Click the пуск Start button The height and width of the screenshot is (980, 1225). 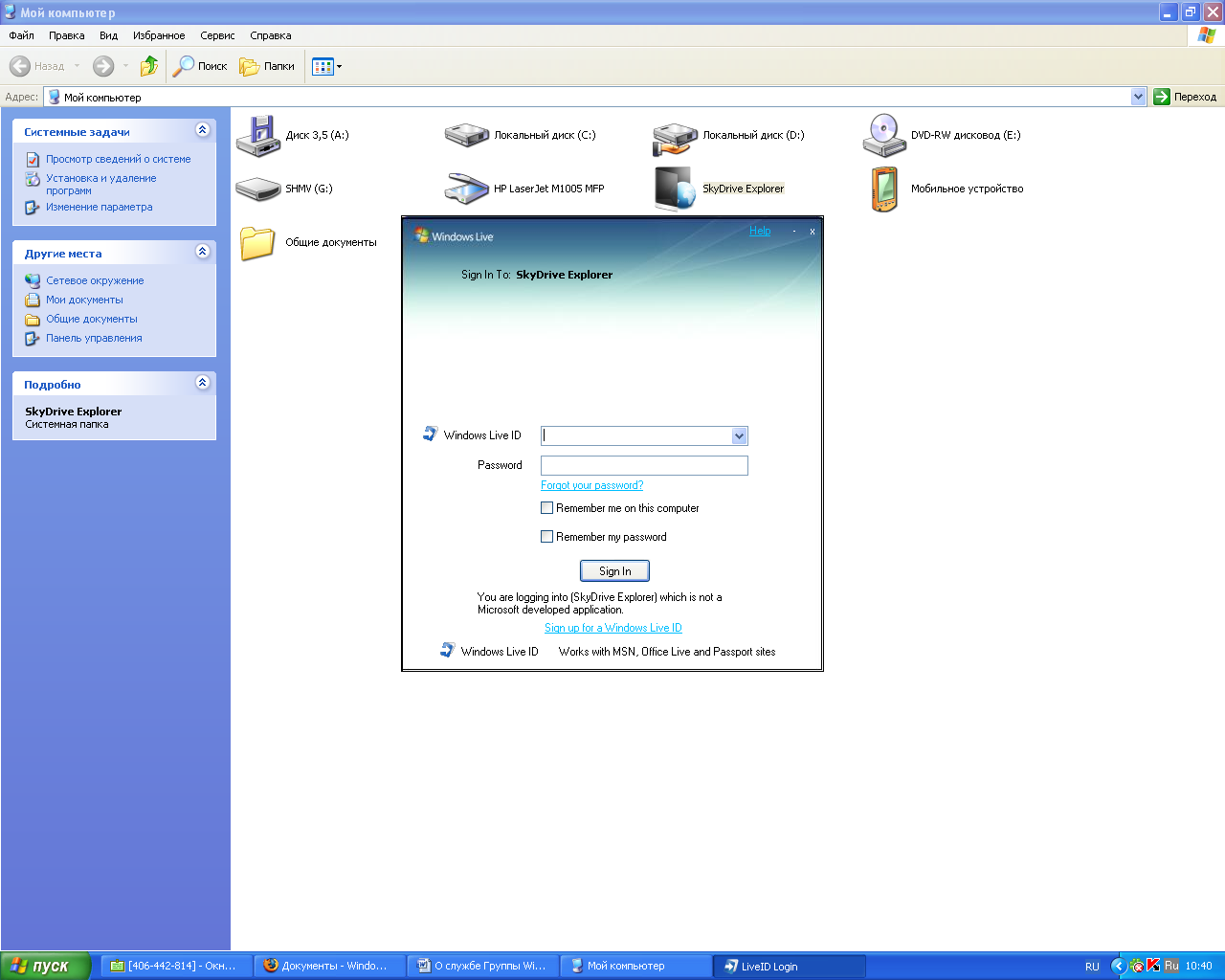tap(45, 966)
